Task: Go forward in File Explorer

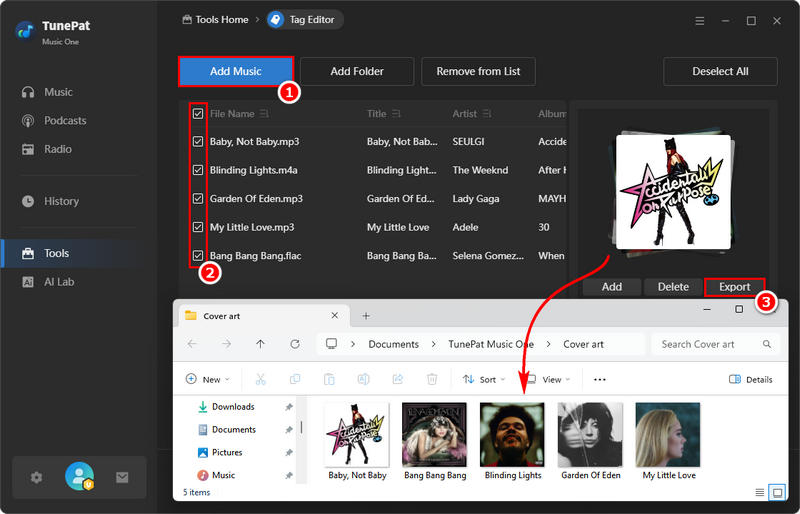Action: pyautogui.click(x=227, y=344)
